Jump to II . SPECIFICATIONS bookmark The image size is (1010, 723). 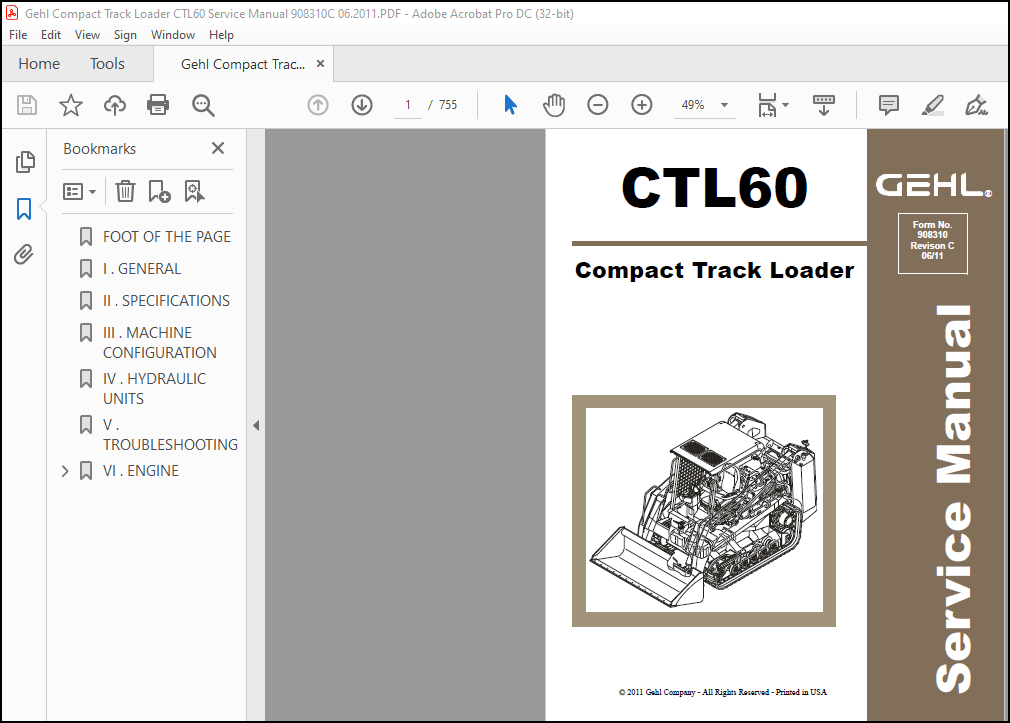tap(166, 301)
